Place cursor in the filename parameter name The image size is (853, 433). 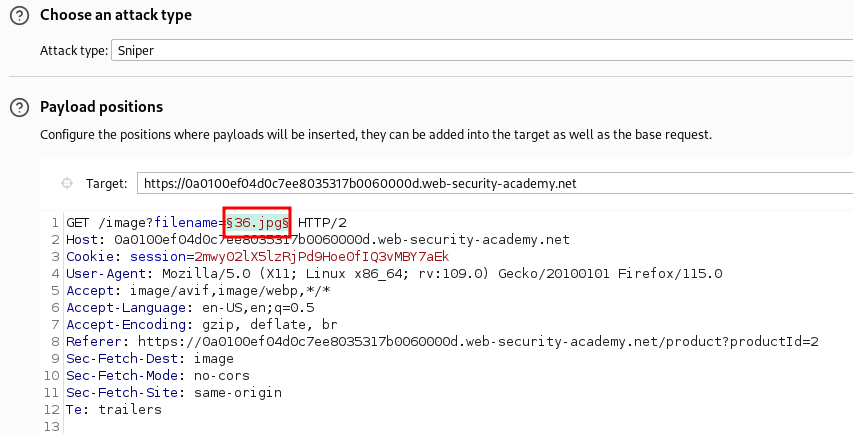click(x=186, y=222)
